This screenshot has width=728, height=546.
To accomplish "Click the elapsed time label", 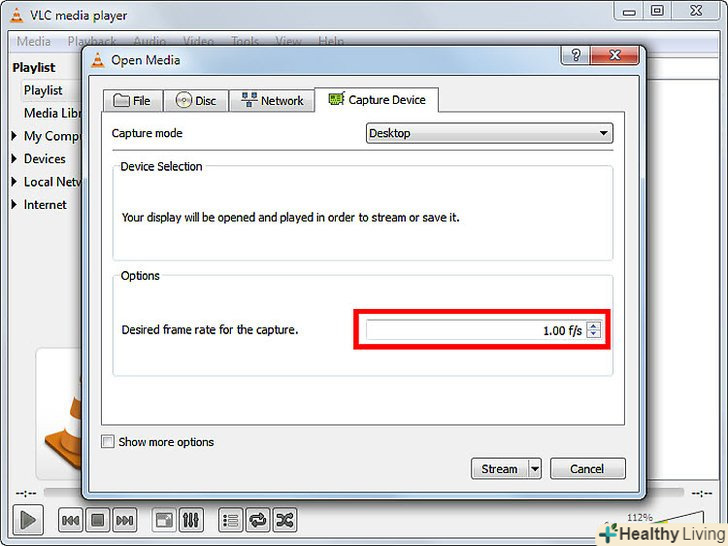I will click(26, 493).
